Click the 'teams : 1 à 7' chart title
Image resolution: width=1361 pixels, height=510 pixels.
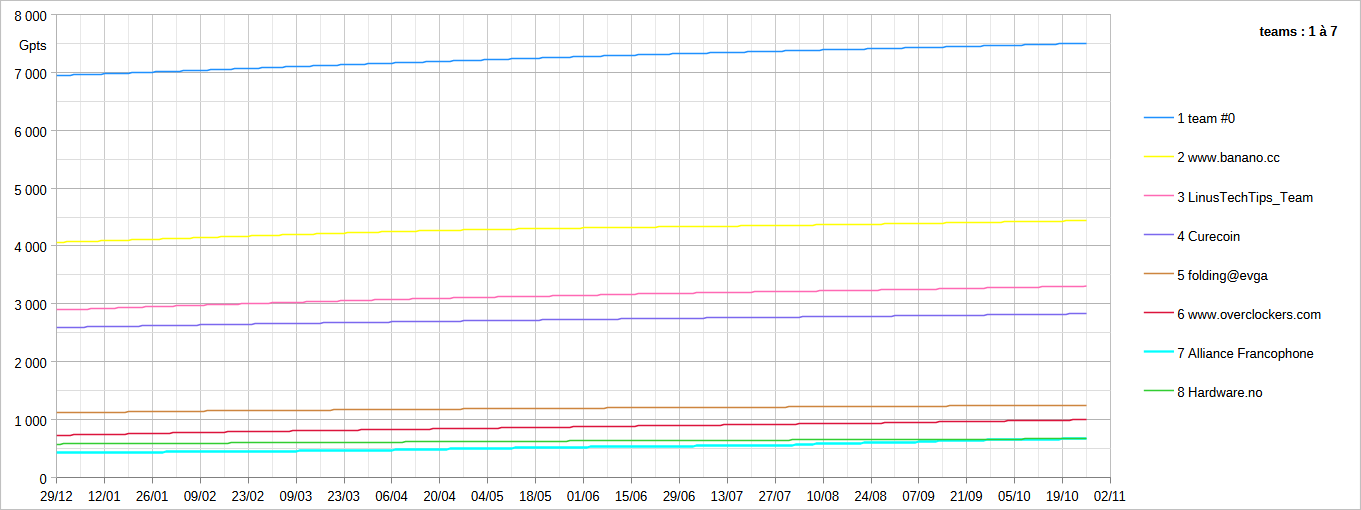click(x=1298, y=32)
